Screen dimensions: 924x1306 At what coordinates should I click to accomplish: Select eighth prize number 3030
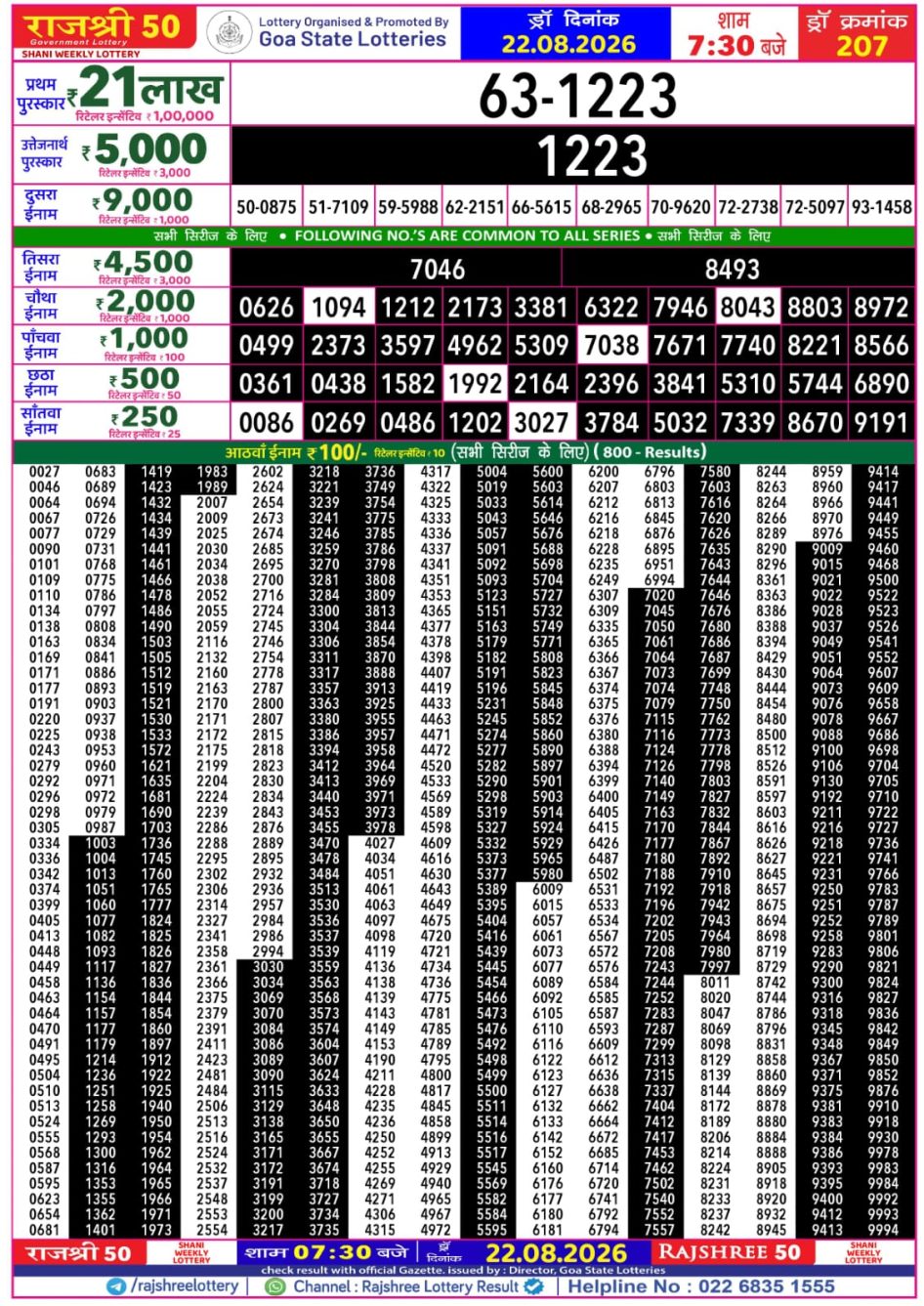tap(268, 967)
